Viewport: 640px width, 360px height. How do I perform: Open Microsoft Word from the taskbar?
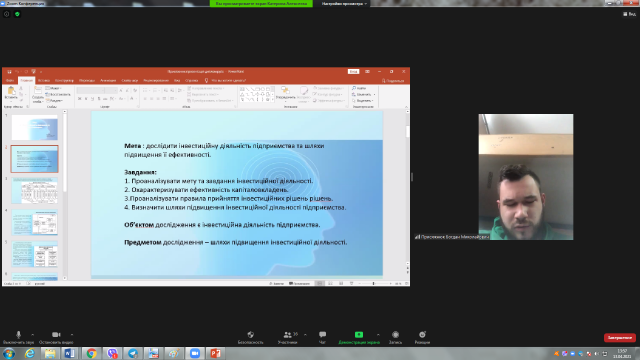point(70,353)
